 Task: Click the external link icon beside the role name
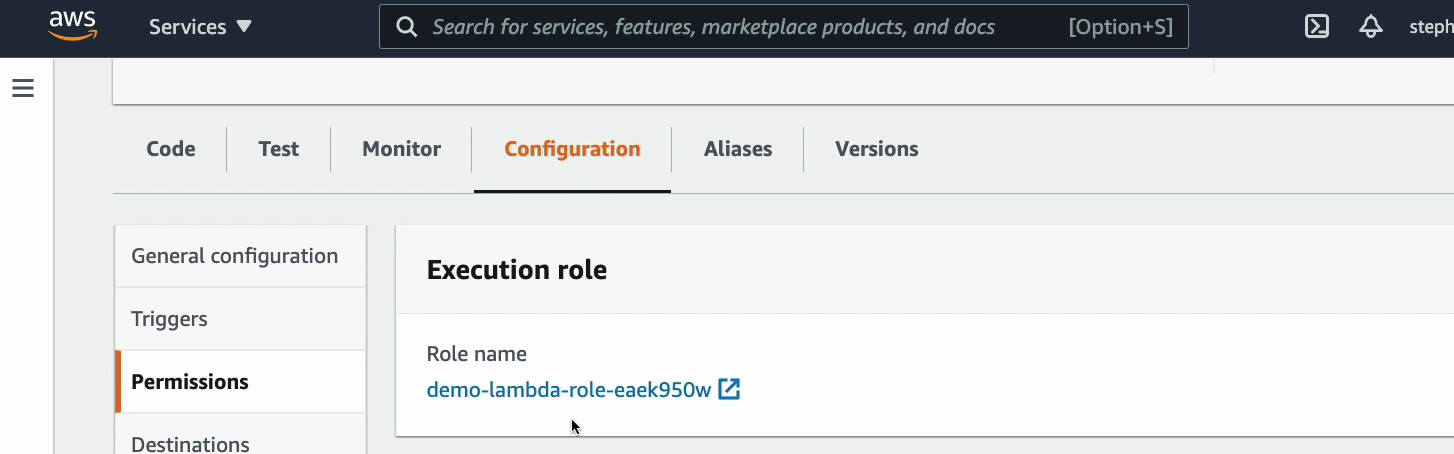point(729,389)
